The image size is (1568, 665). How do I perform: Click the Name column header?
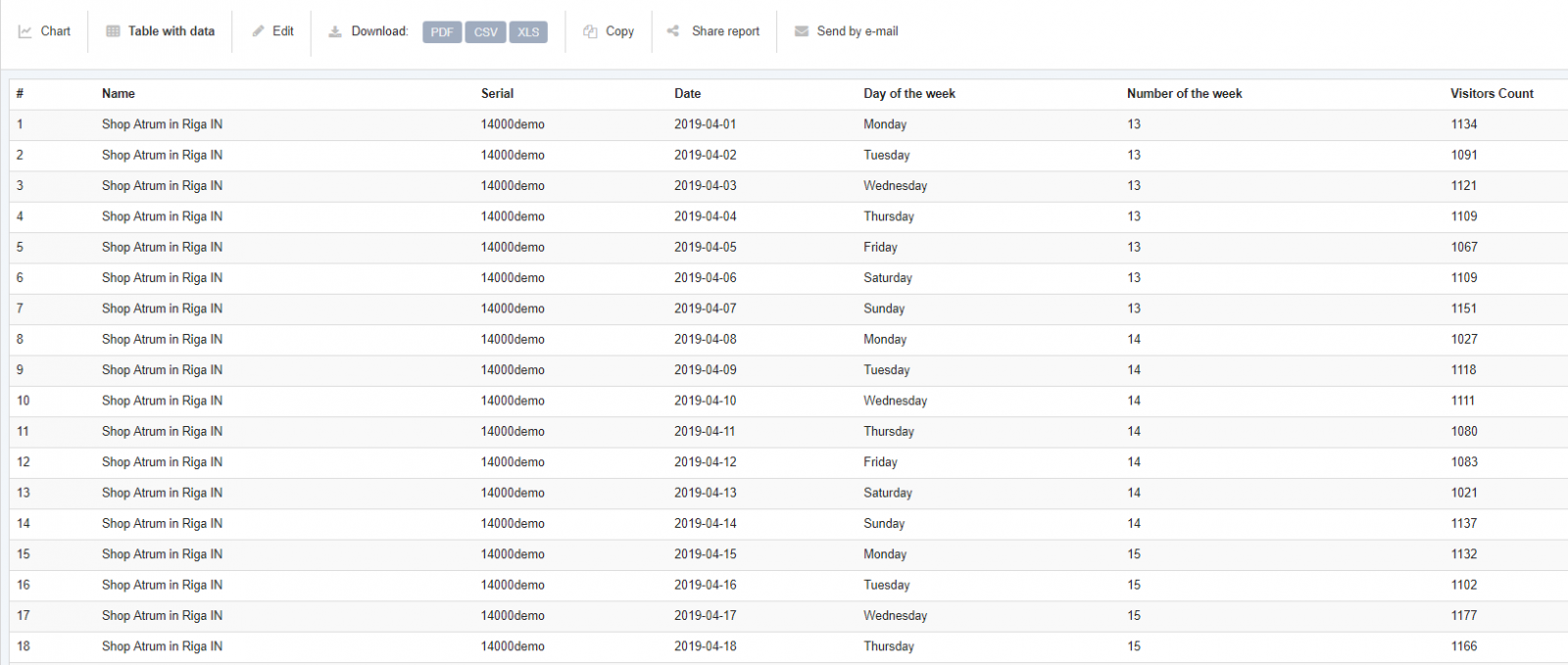119,94
